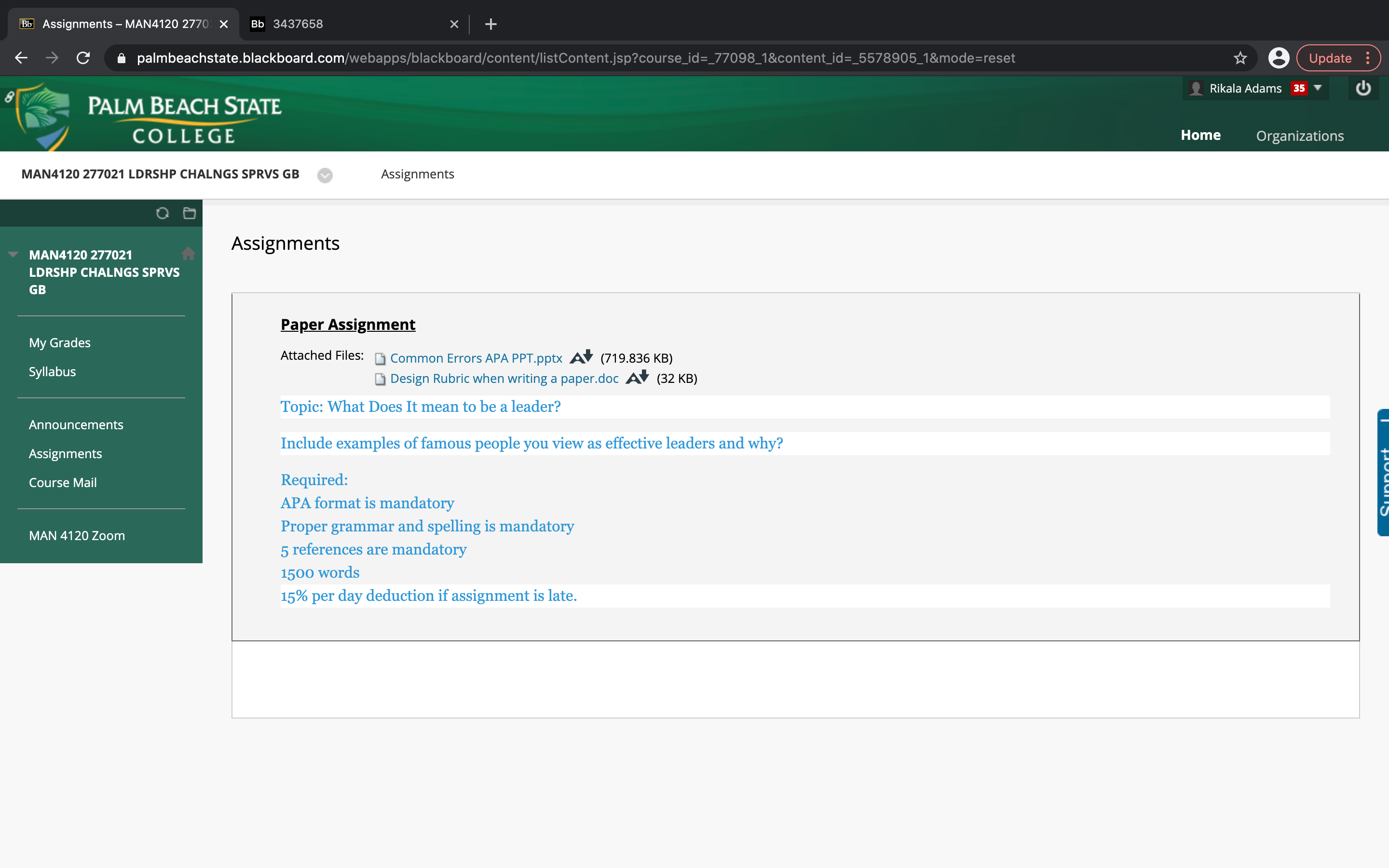The width and height of the screenshot is (1389, 868).
Task: Reload the page in the browser
Action: click(83, 58)
